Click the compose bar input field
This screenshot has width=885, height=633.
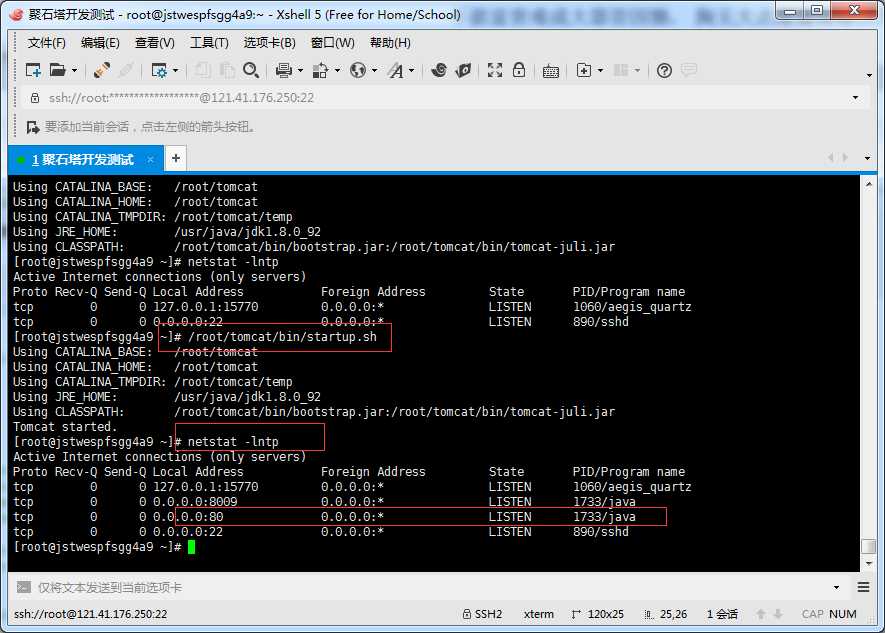(x=432, y=587)
